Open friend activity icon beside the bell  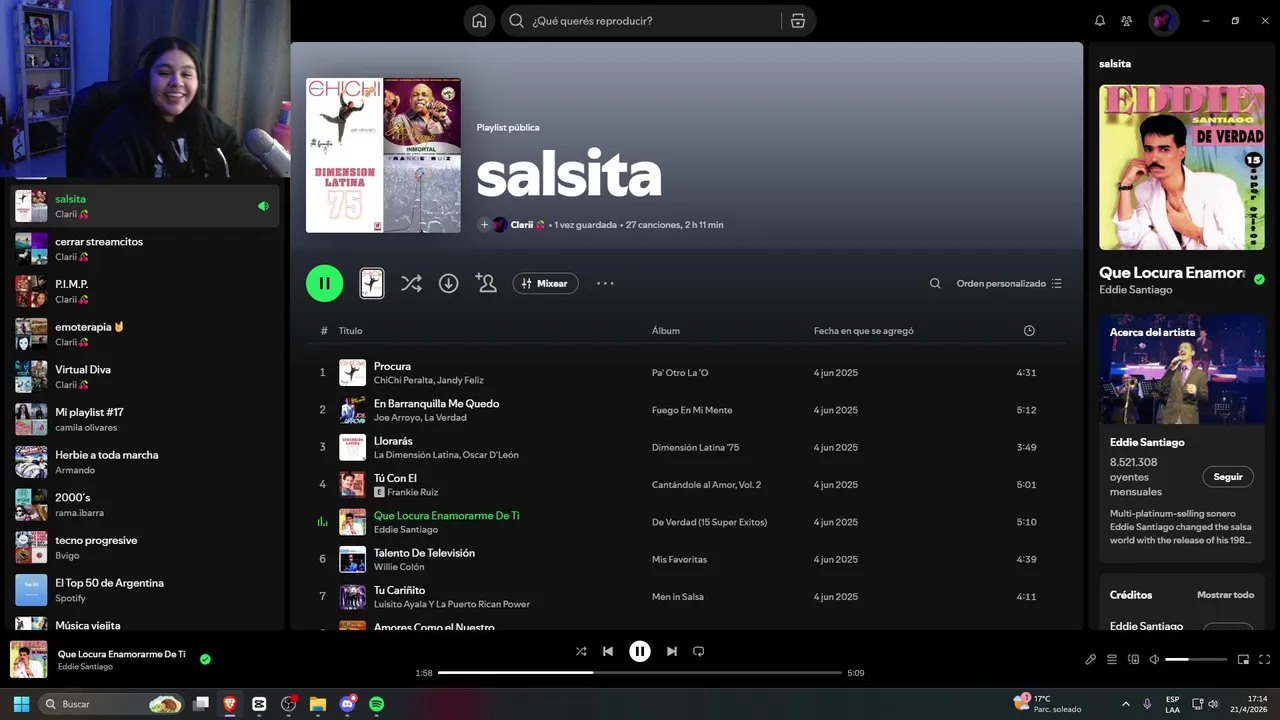pyautogui.click(x=1127, y=20)
